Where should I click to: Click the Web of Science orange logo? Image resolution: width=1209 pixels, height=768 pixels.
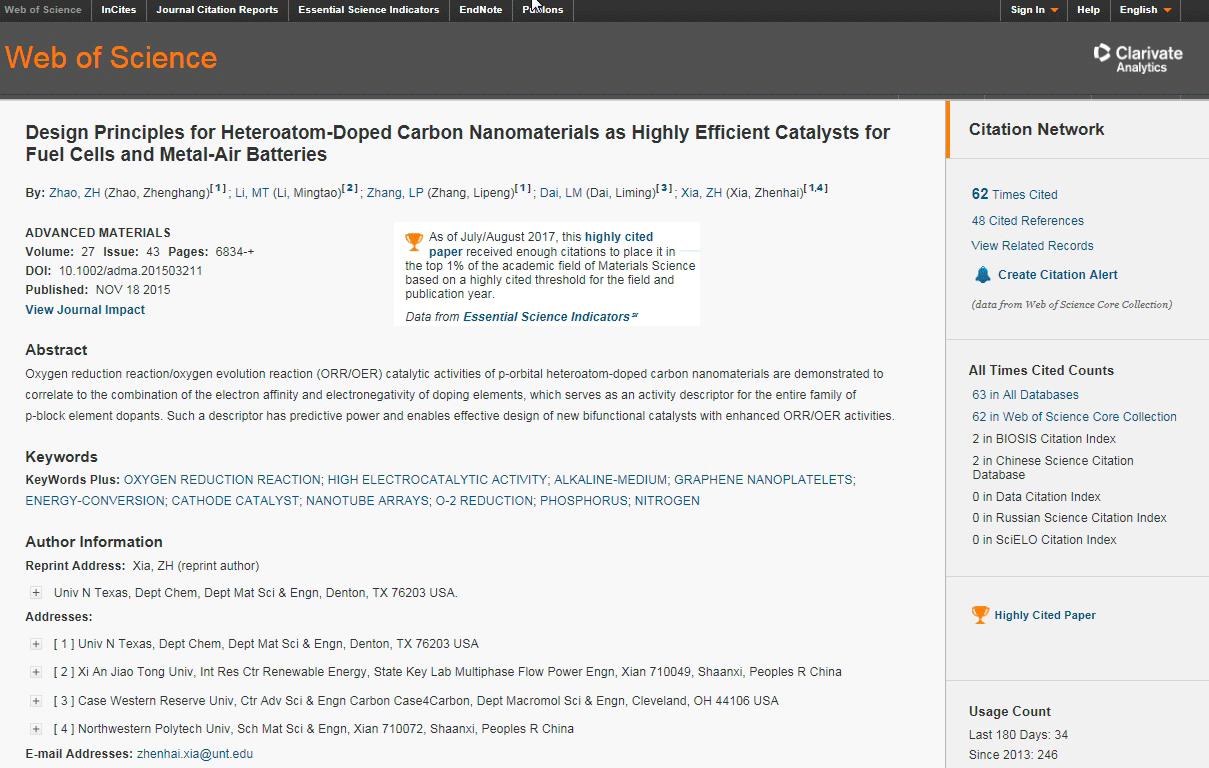pos(111,57)
